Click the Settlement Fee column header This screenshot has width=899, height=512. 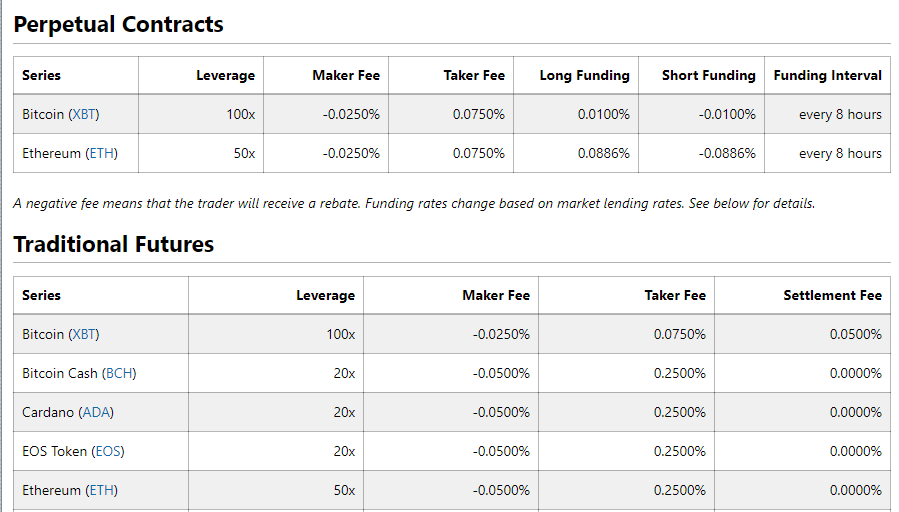832,295
